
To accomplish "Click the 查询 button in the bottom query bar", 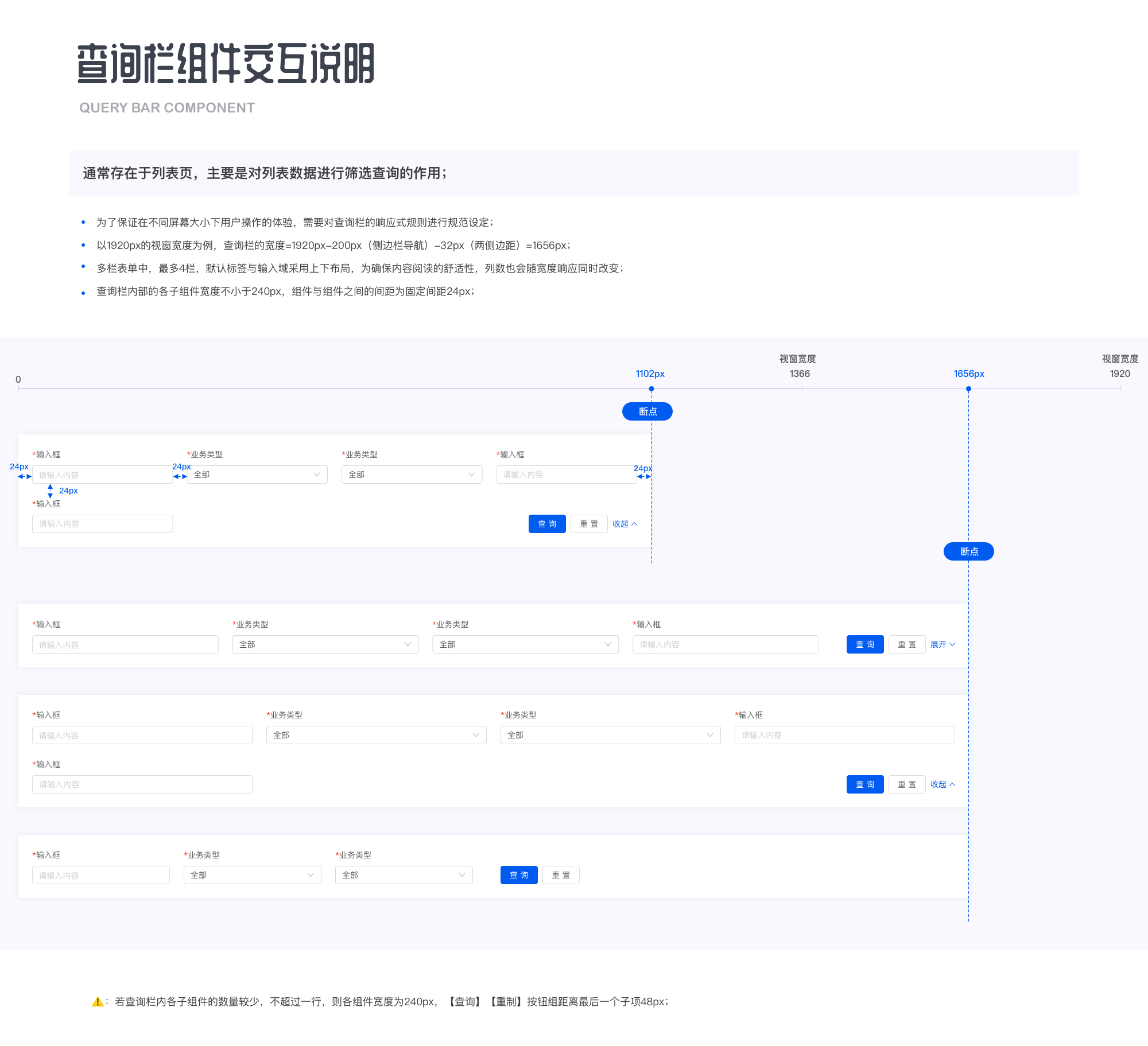I will 519,875.
